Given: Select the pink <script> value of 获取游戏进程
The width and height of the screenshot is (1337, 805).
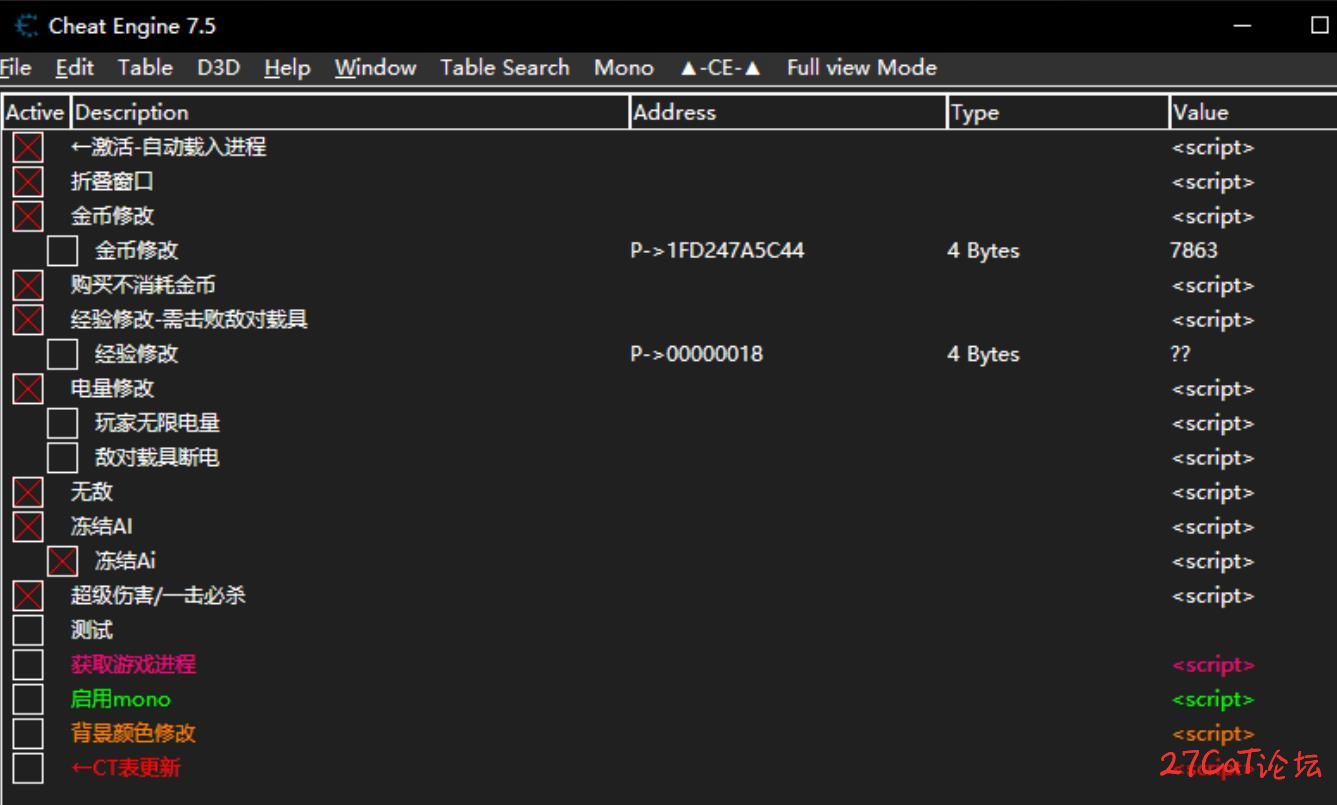Looking at the screenshot, I should [1212, 664].
